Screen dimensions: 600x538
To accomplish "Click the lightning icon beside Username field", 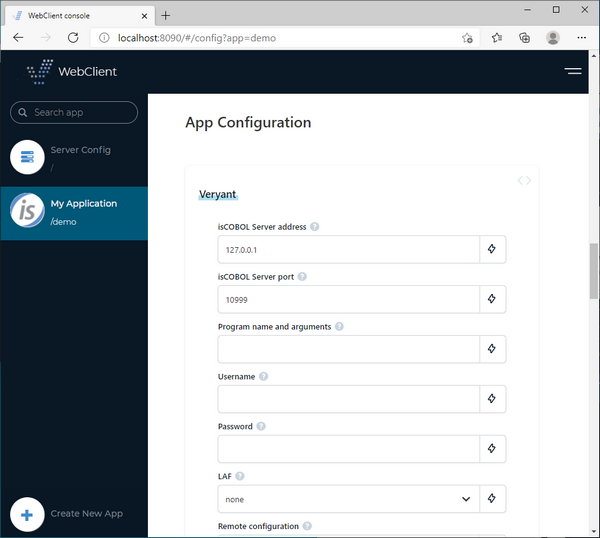I will point(492,399).
